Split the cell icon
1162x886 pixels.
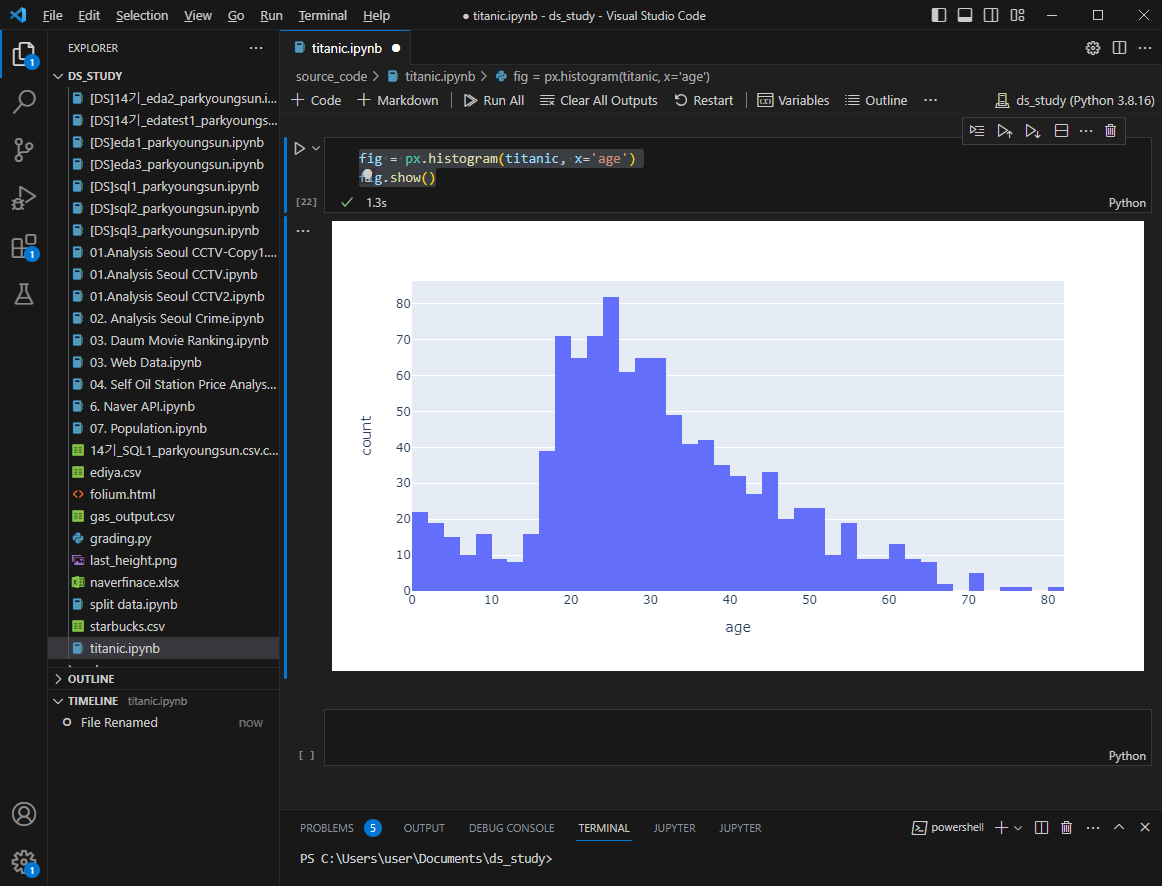1061,130
